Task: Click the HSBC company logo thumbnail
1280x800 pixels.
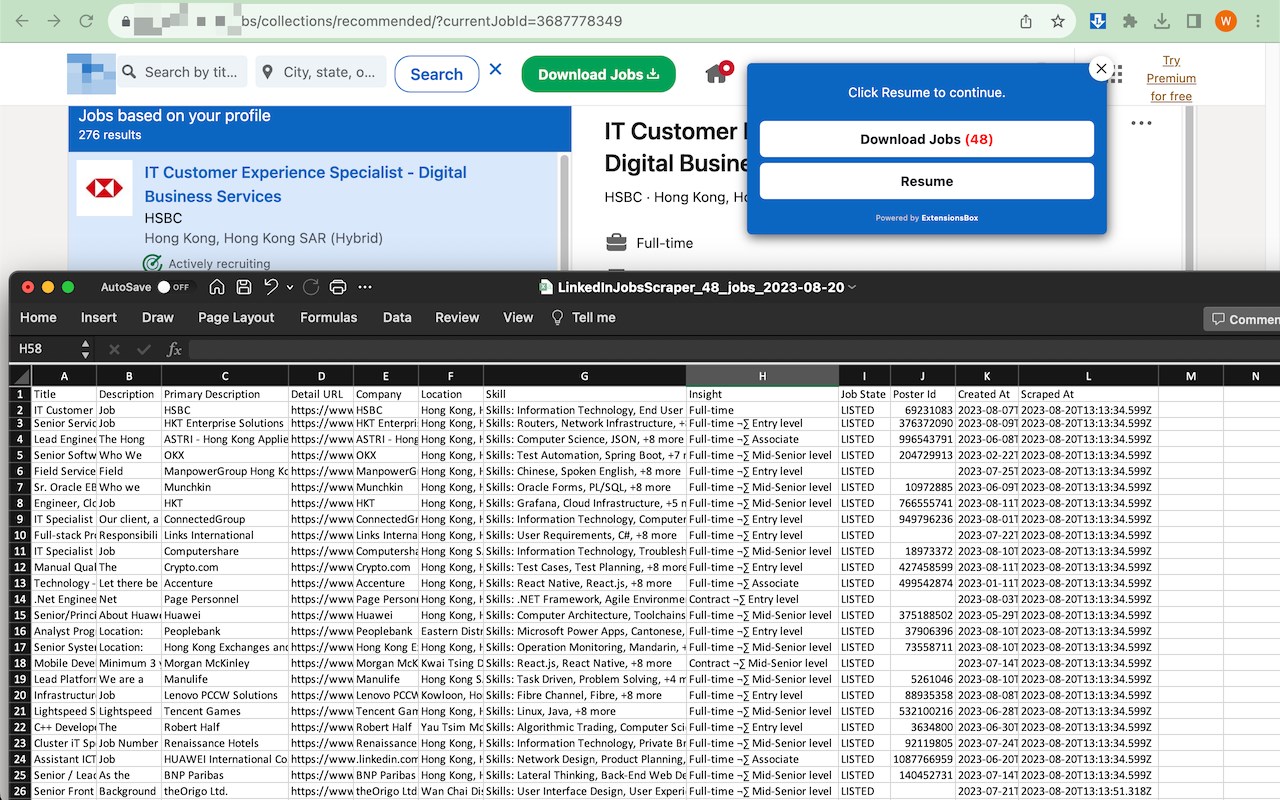Action: click(x=105, y=188)
